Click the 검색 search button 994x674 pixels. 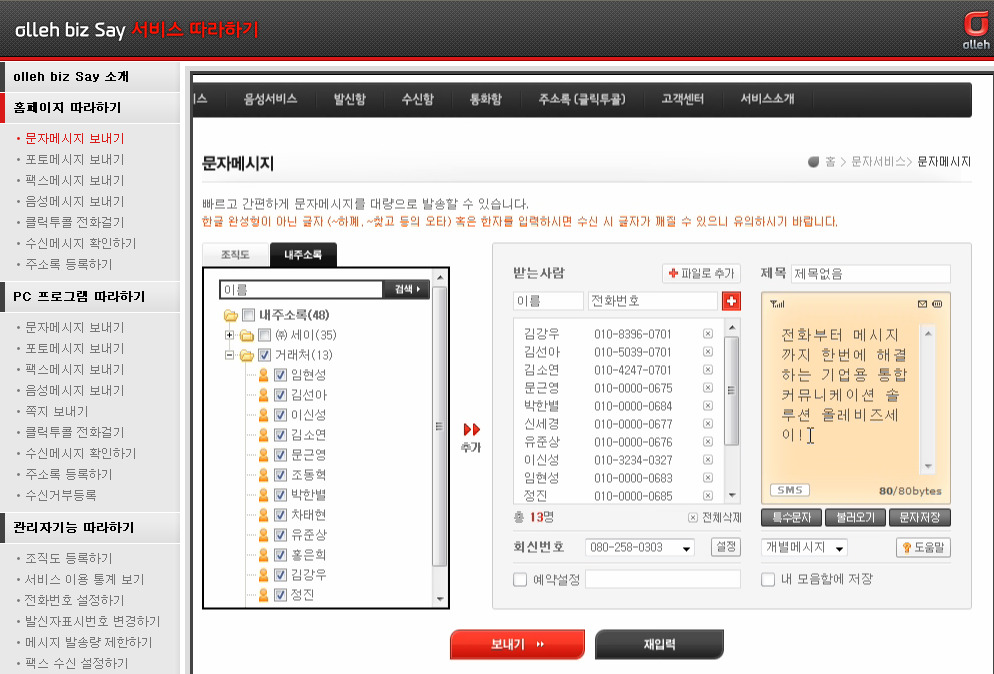[x=406, y=289]
